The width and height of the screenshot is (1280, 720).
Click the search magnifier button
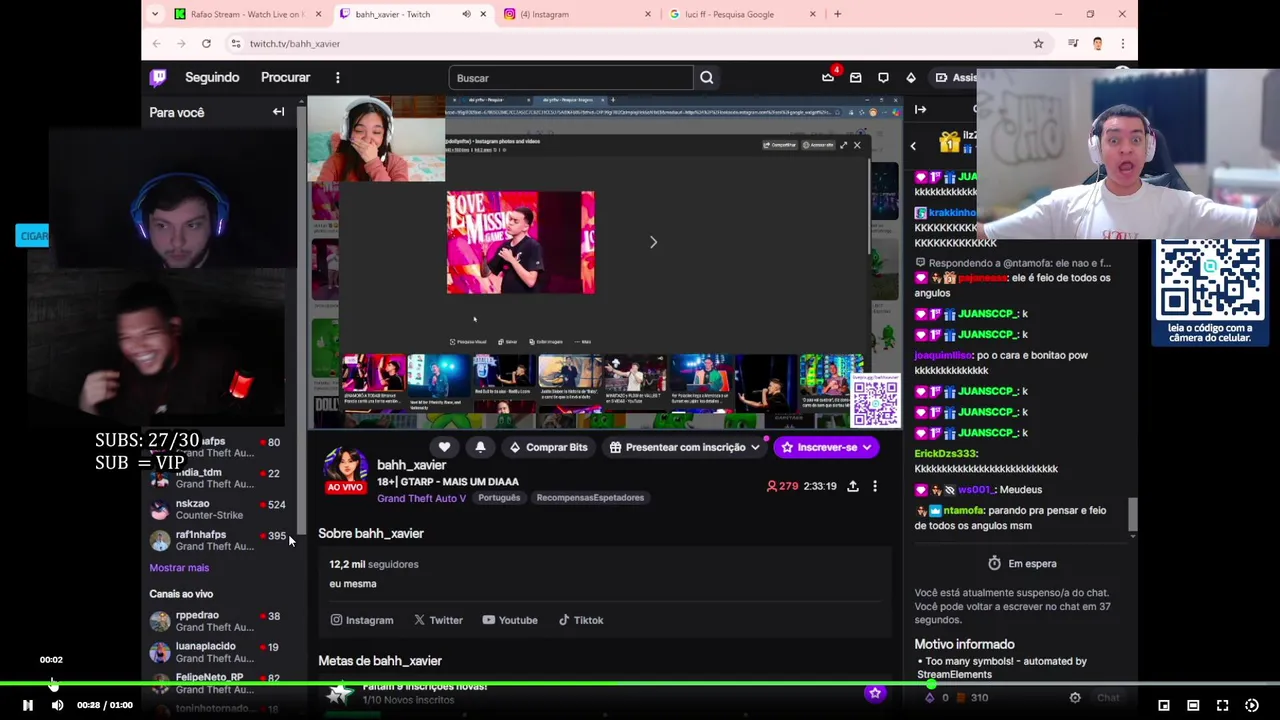(x=707, y=78)
